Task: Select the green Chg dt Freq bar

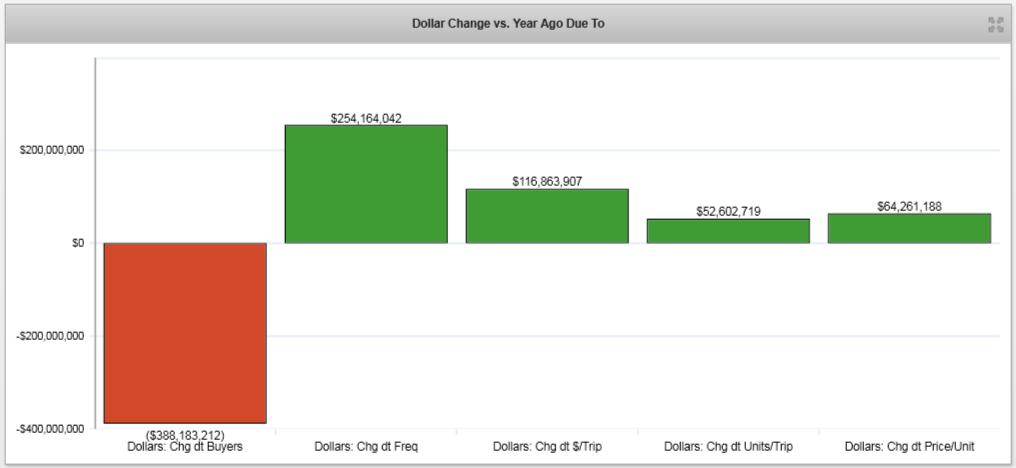Action: tap(366, 184)
